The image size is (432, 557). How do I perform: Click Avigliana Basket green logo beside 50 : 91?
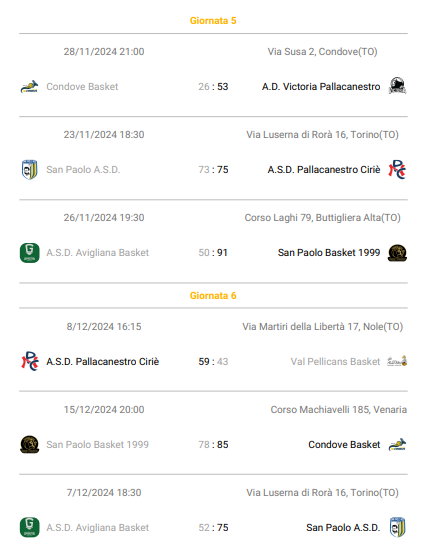point(29,253)
